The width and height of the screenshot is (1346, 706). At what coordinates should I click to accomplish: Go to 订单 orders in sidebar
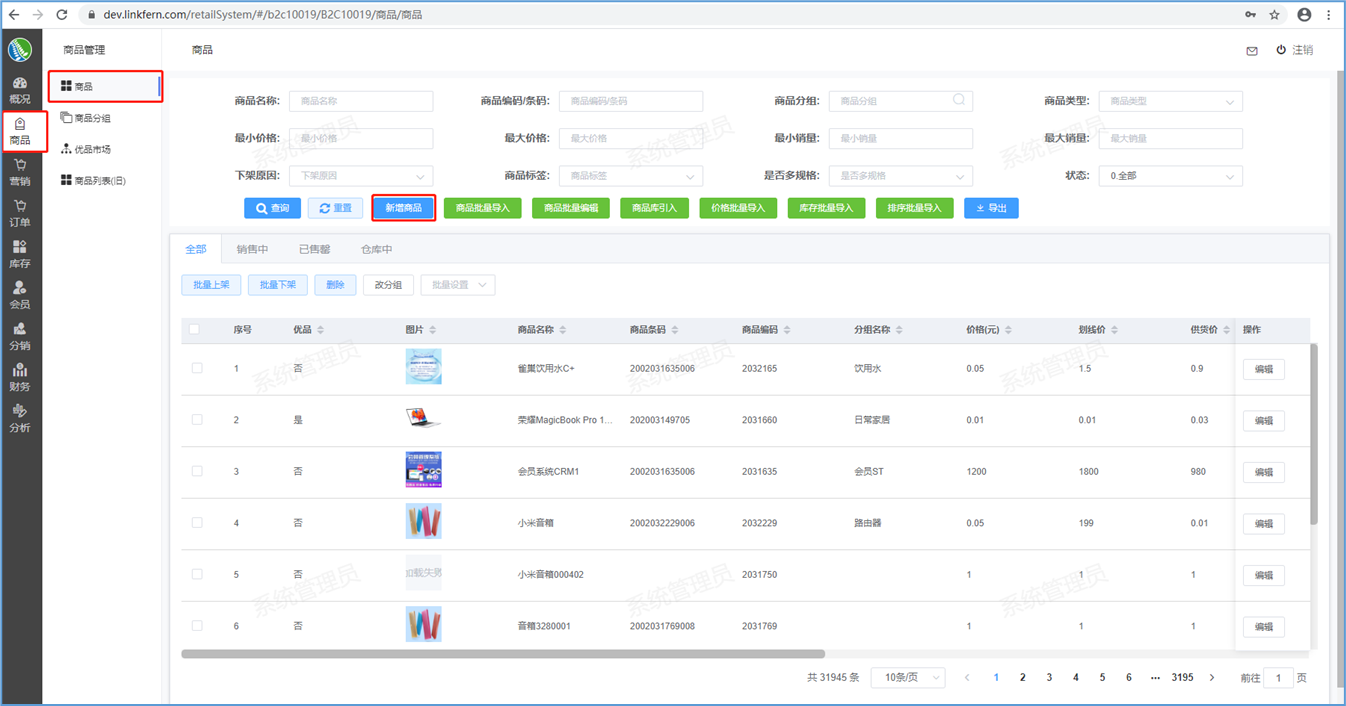[x=20, y=212]
